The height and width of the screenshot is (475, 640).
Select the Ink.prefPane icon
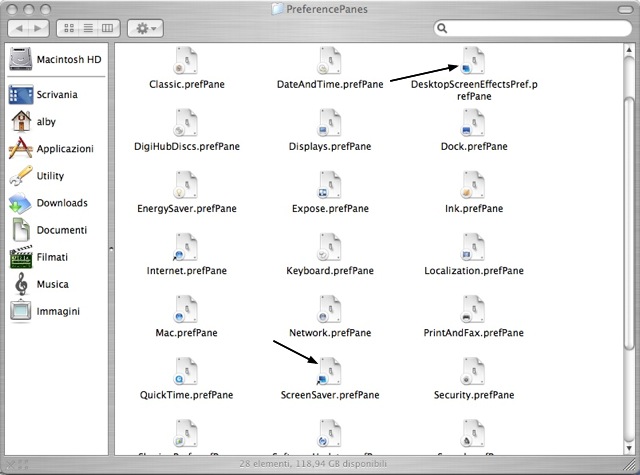[x=473, y=184]
